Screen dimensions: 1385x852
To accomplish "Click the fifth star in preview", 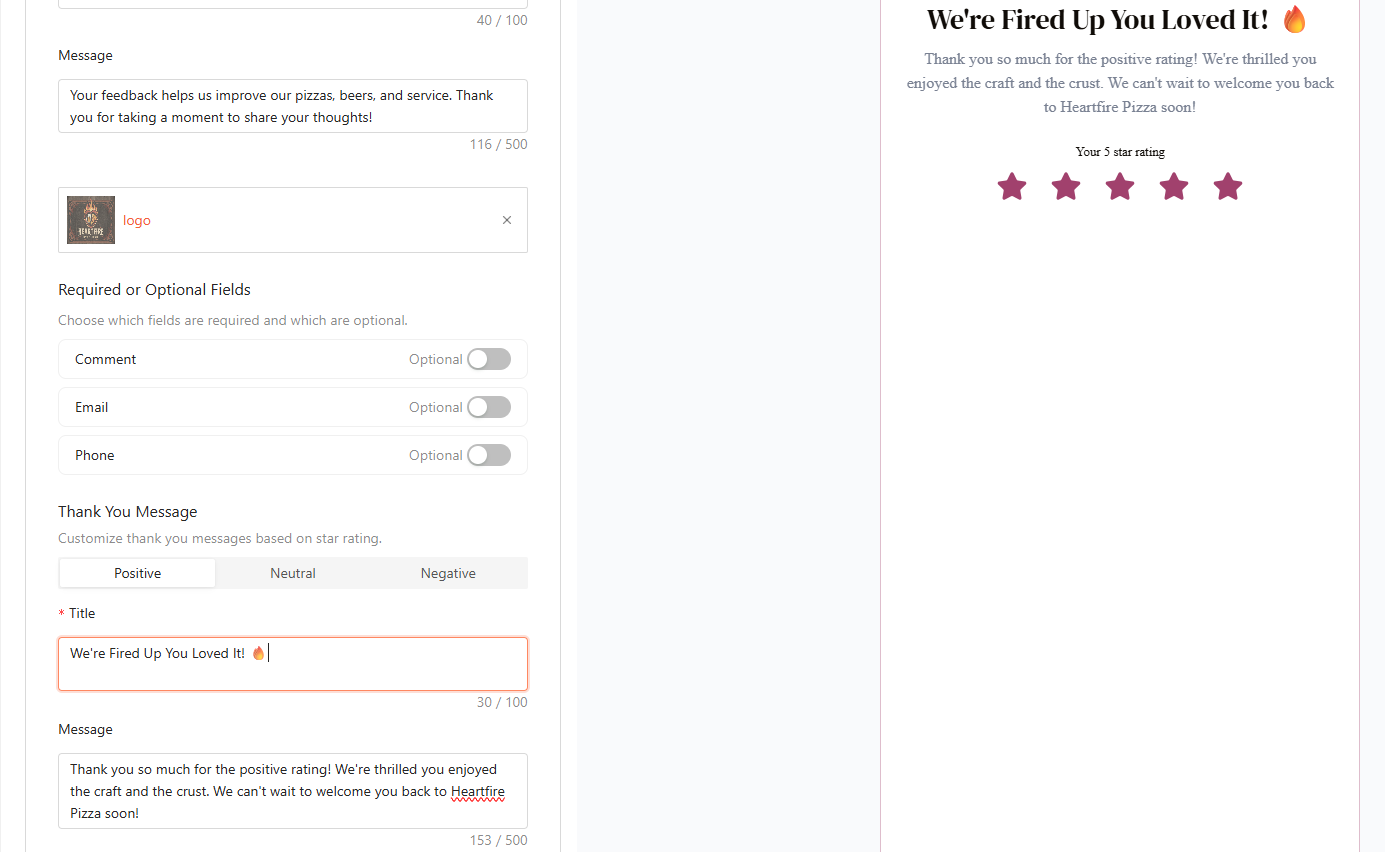I will 1228,187.
